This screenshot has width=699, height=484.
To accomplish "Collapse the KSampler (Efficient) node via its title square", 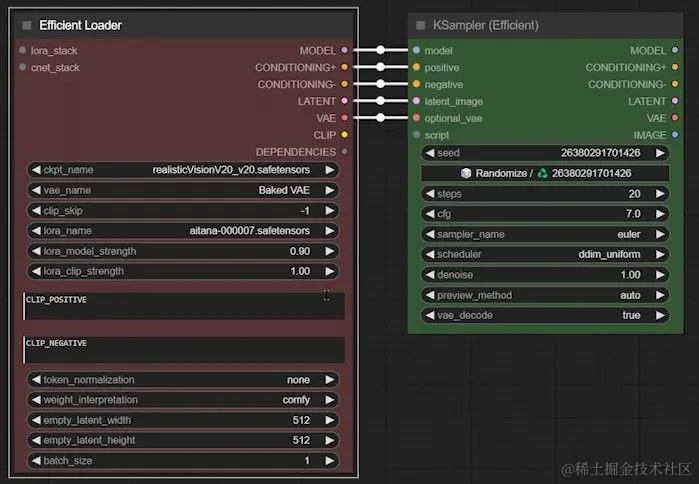I will (x=420, y=25).
